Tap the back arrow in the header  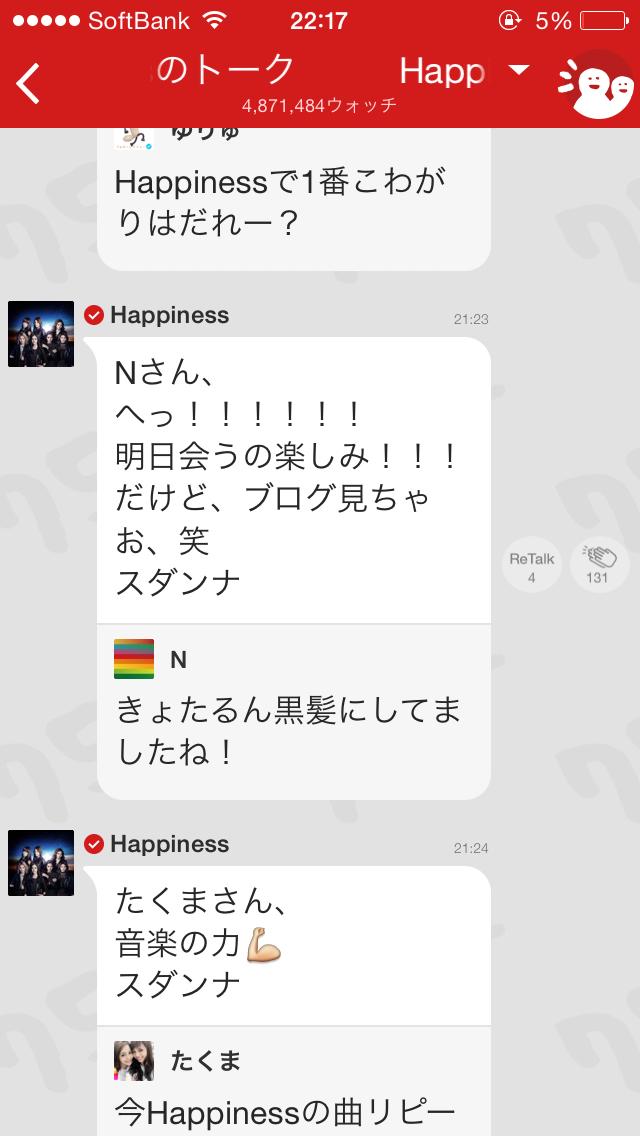click(x=28, y=83)
